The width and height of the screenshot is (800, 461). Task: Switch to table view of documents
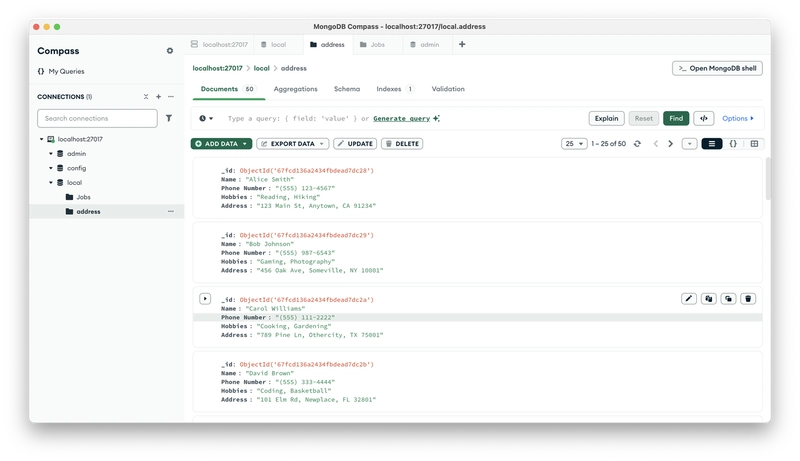pyautogui.click(x=754, y=144)
